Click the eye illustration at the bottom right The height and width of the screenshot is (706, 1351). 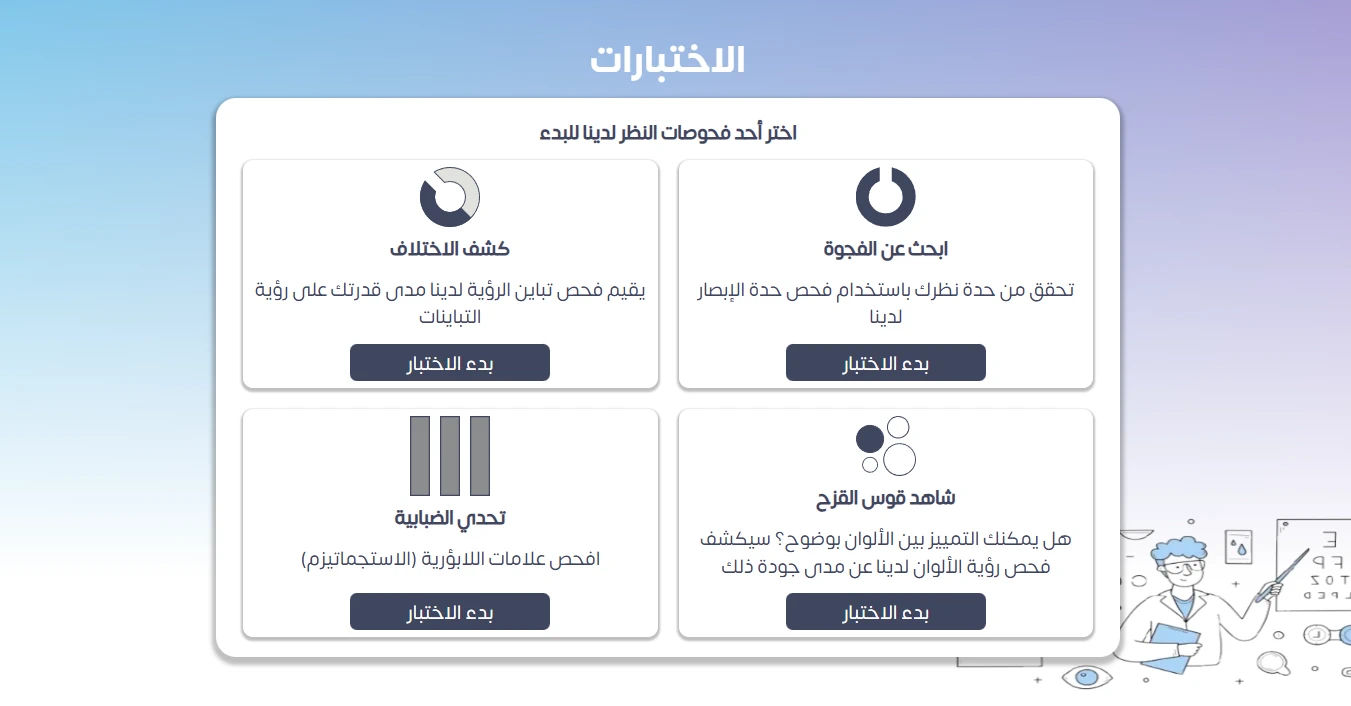(x=1086, y=677)
